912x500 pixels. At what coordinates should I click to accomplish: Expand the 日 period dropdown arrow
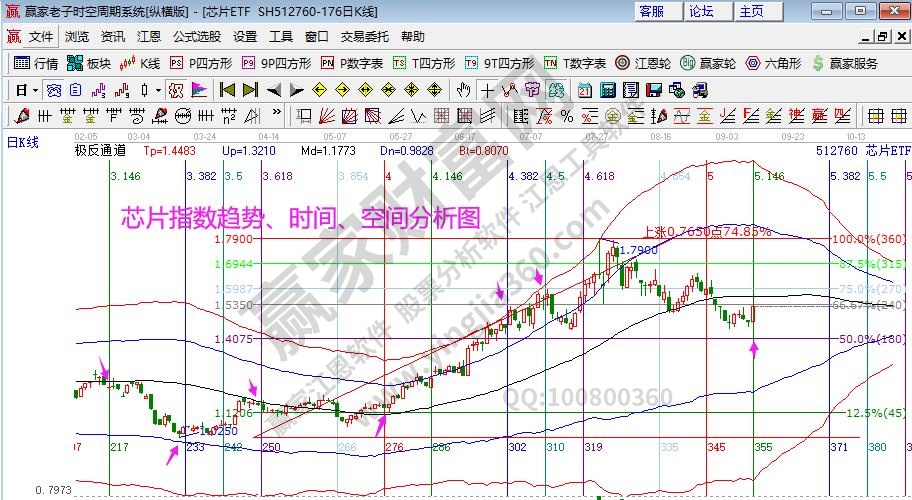tap(36, 89)
